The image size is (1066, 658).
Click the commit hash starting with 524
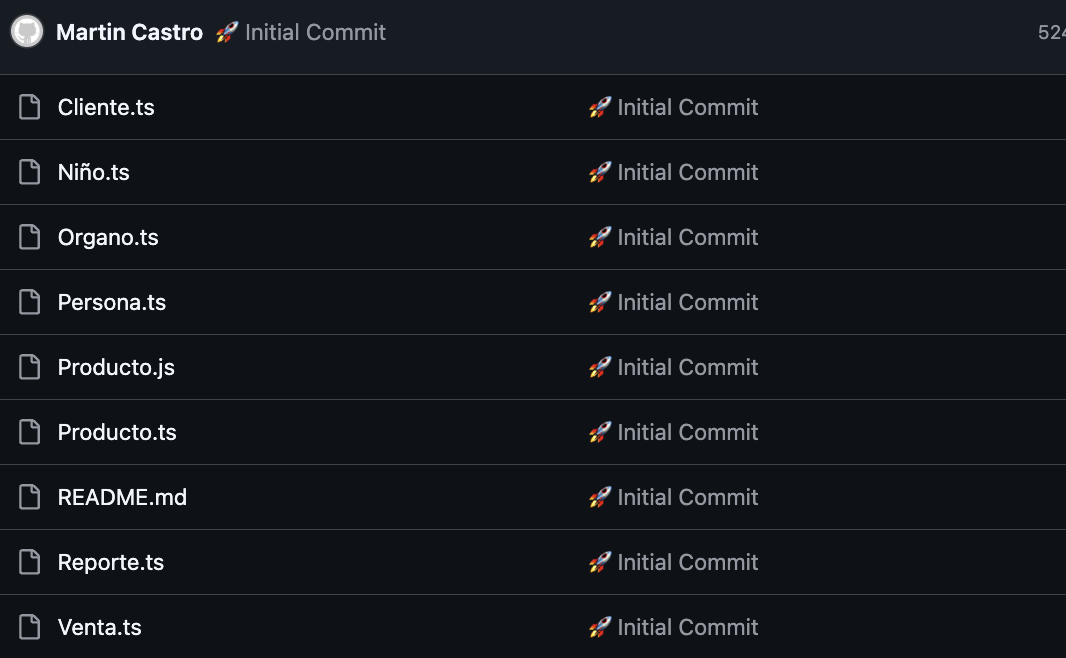coord(1051,32)
